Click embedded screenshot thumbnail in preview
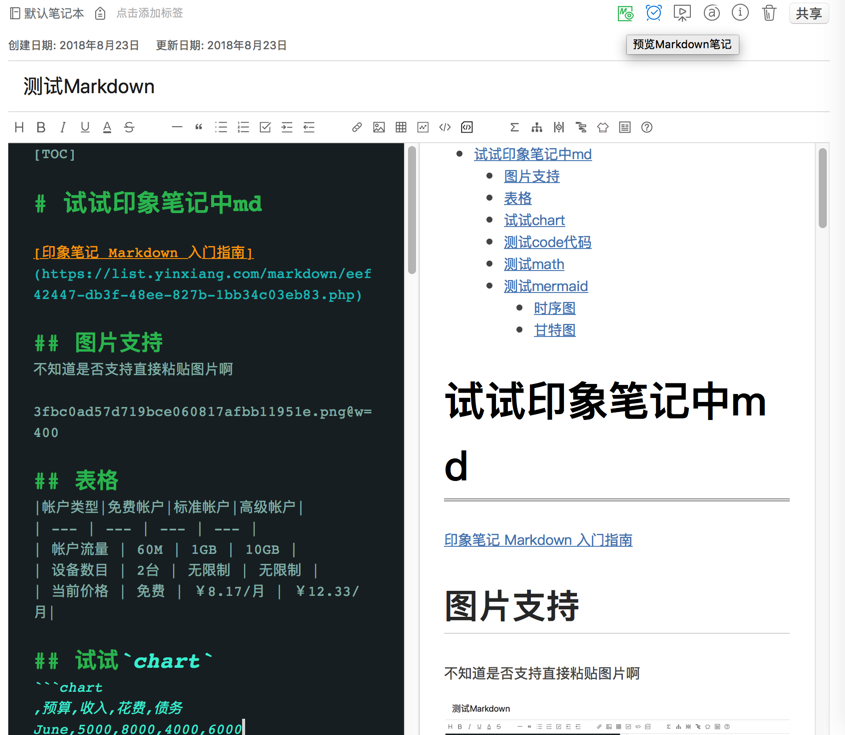 (617, 718)
